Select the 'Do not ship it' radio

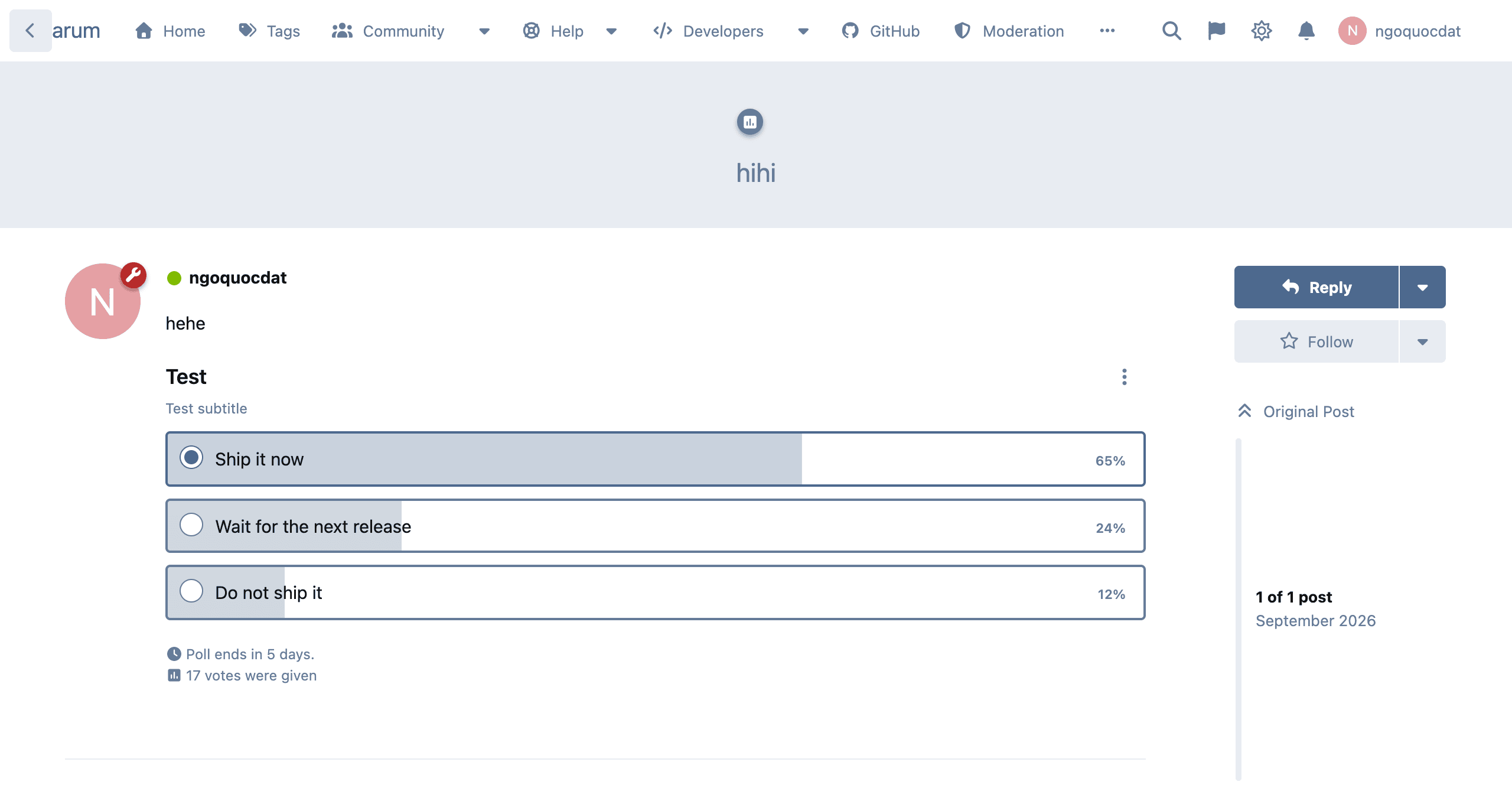(x=191, y=591)
